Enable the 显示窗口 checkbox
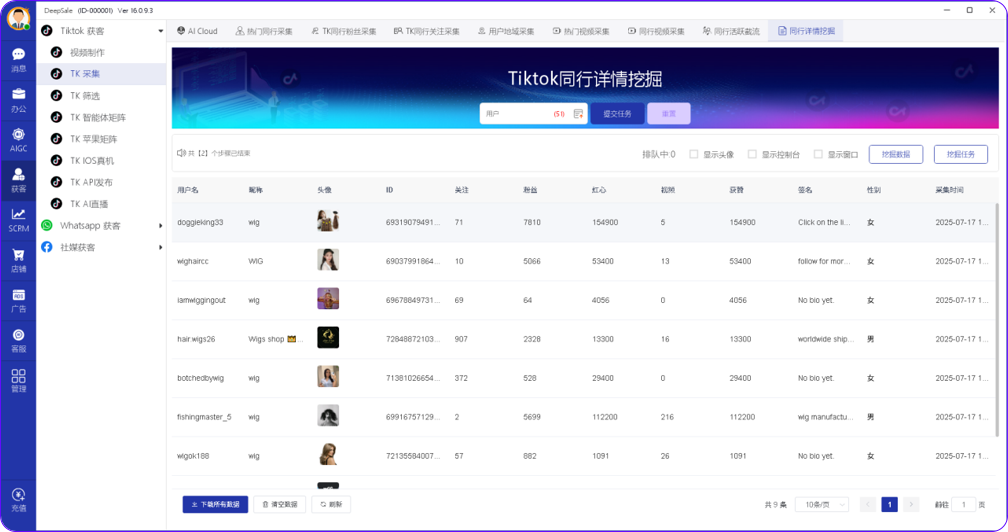This screenshot has width=1008, height=532. click(818, 154)
